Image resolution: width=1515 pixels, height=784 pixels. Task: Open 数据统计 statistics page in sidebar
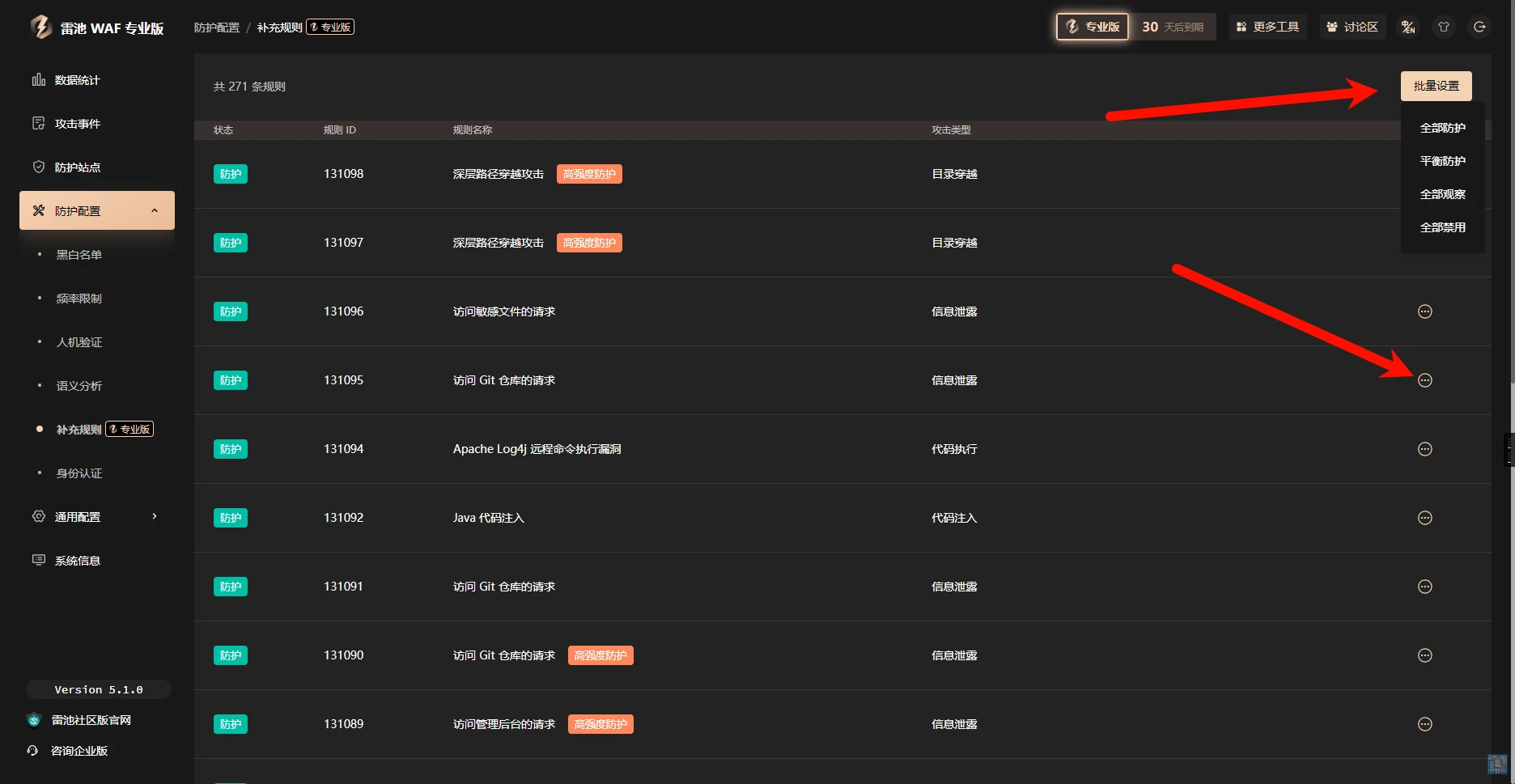tap(77, 80)
